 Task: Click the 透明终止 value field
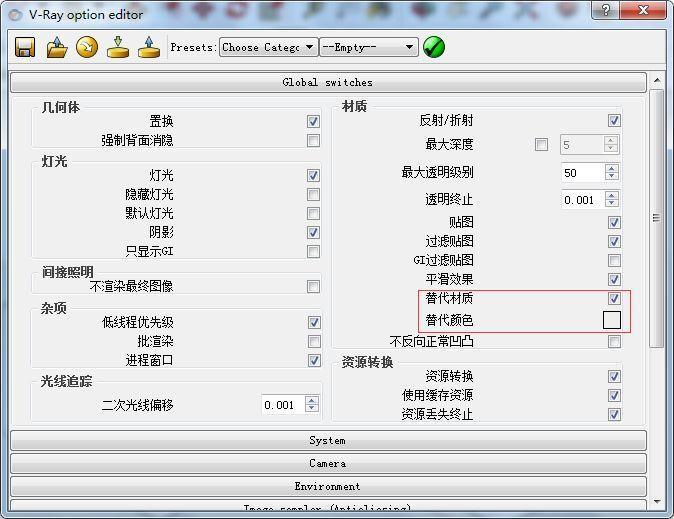pyautogui.click(x=583, y=200)
